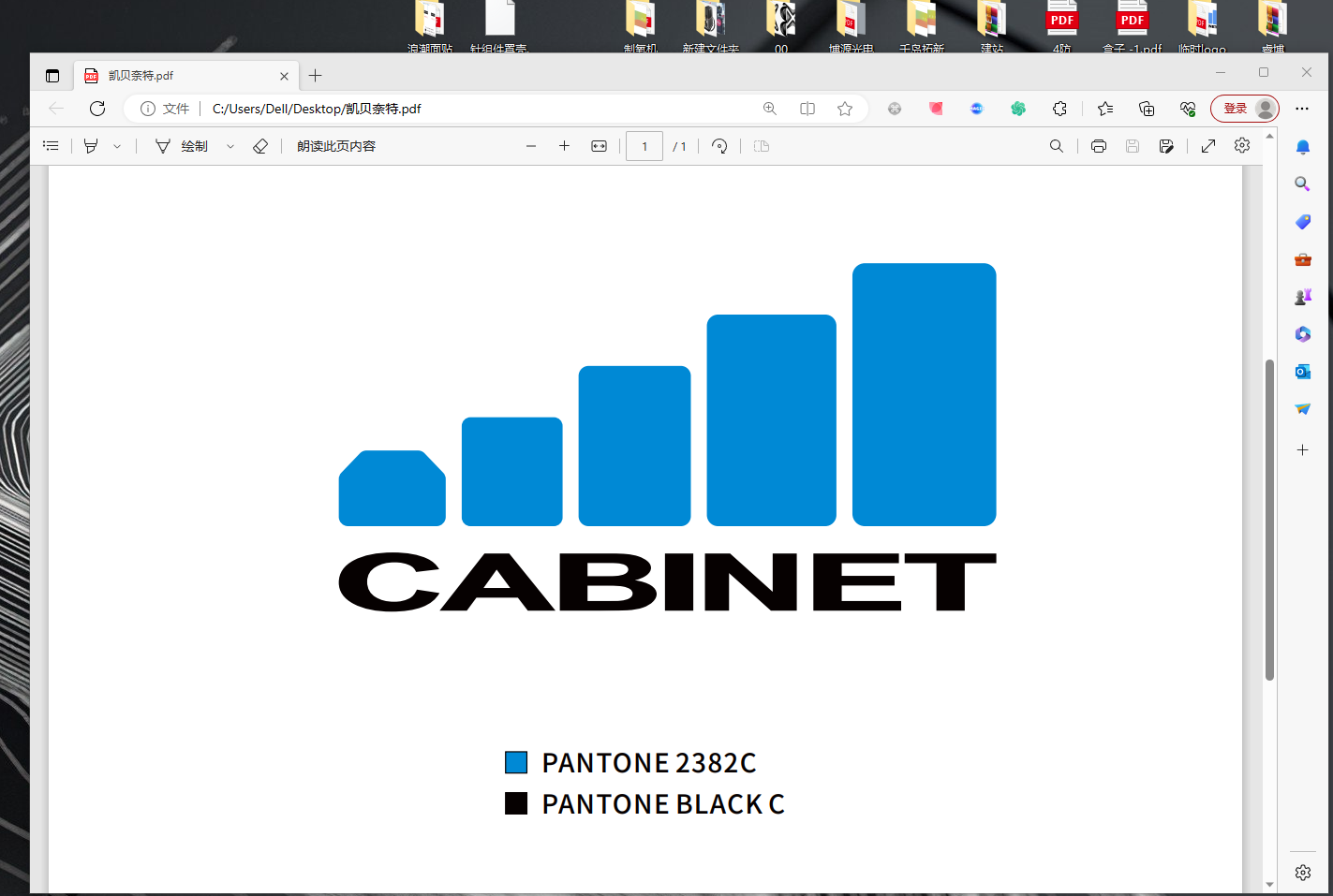Add app to sidebar with plus
The height and width of the screenshot is (896, 1333).
[1303, 450]
